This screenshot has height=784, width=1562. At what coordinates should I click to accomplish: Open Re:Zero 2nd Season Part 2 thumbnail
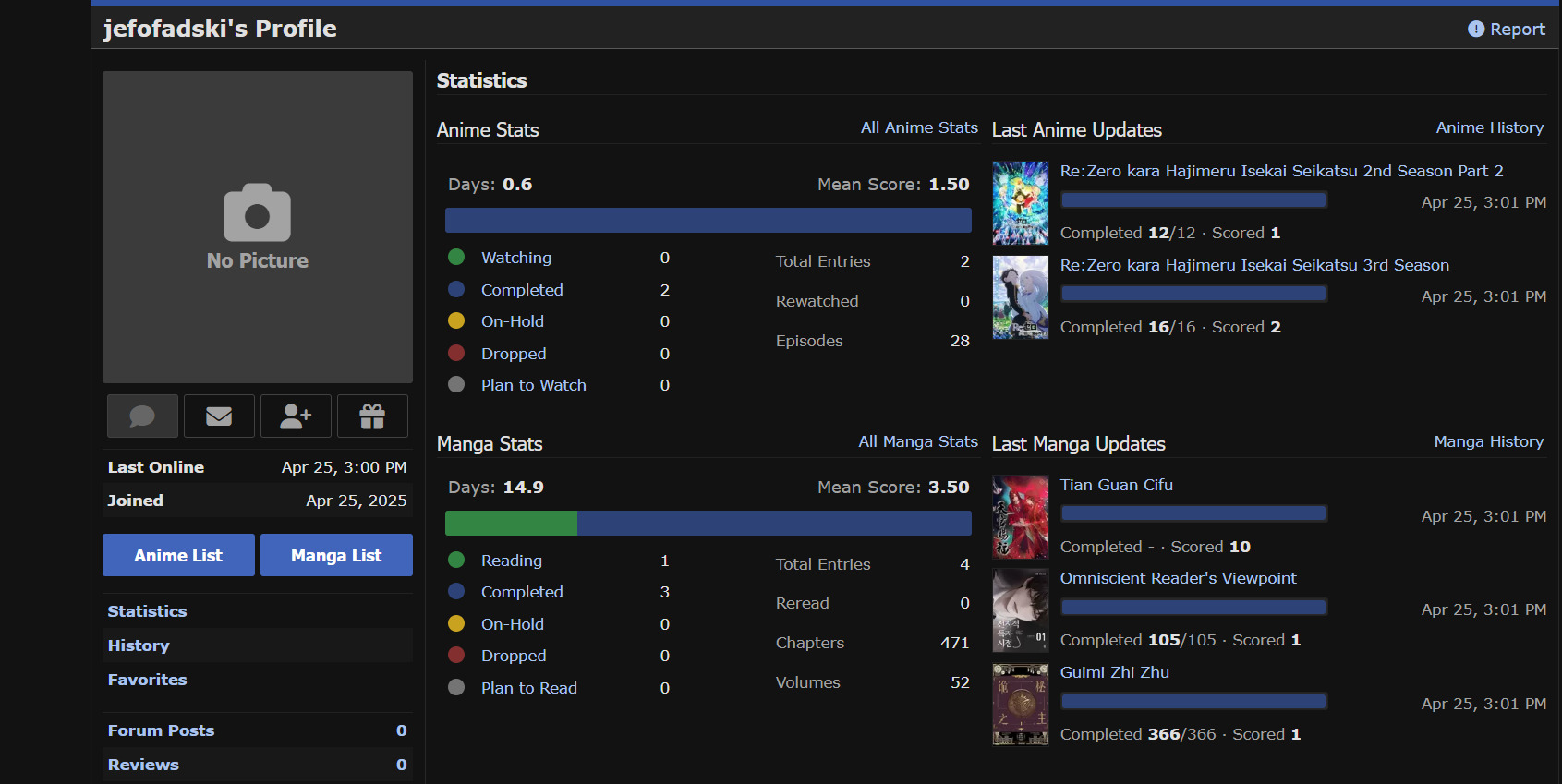(x=1021, y=203)
